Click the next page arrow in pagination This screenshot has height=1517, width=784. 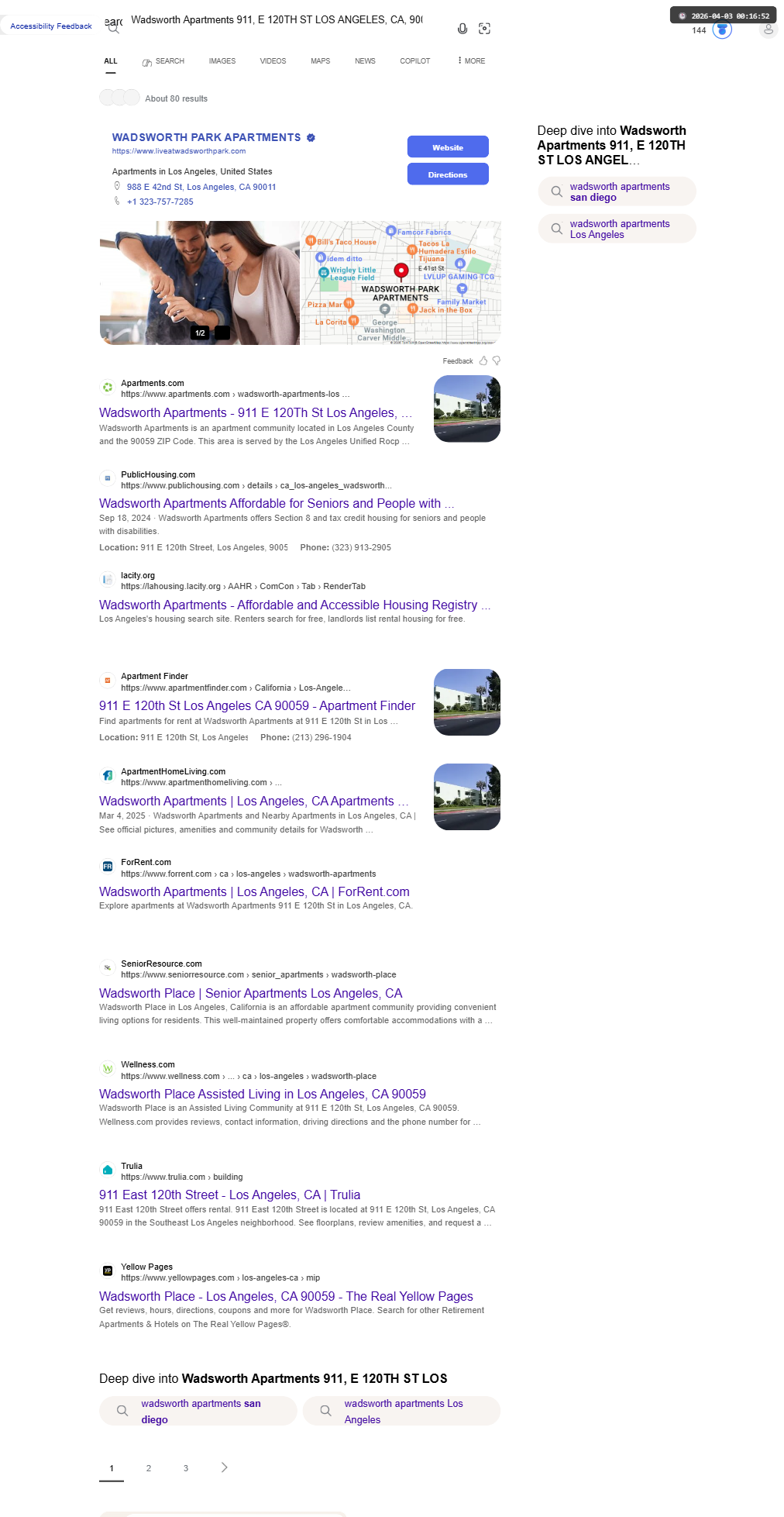pyautogui.click(x=224, y=1467)
